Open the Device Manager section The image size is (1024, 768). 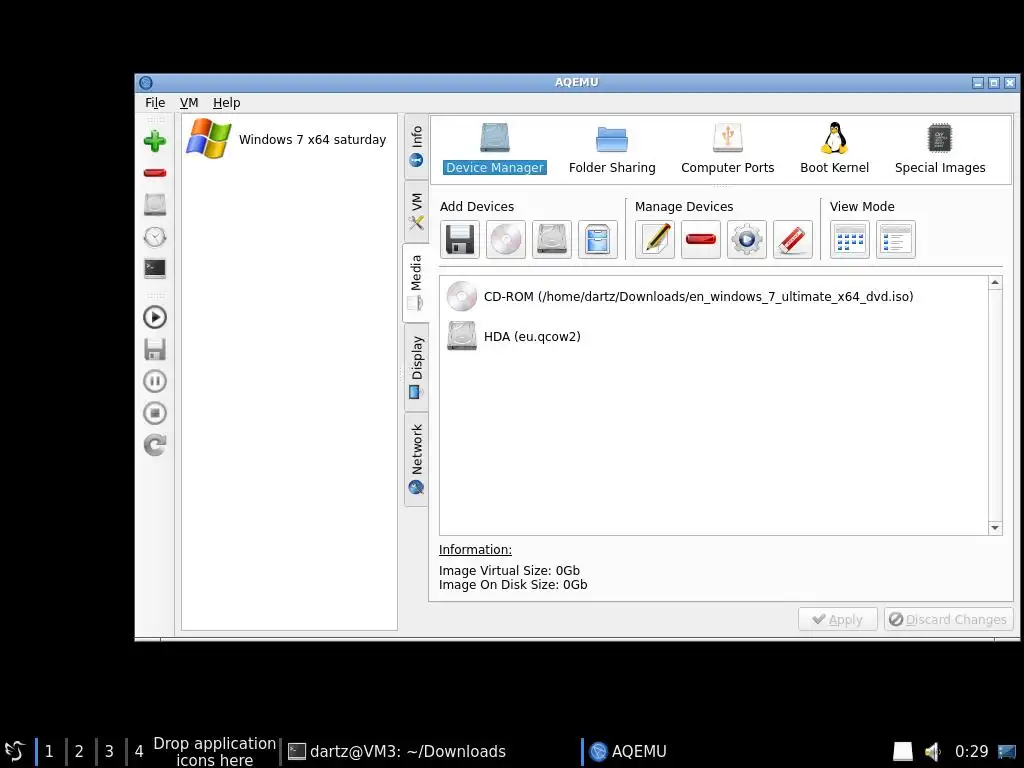(494, 149)
